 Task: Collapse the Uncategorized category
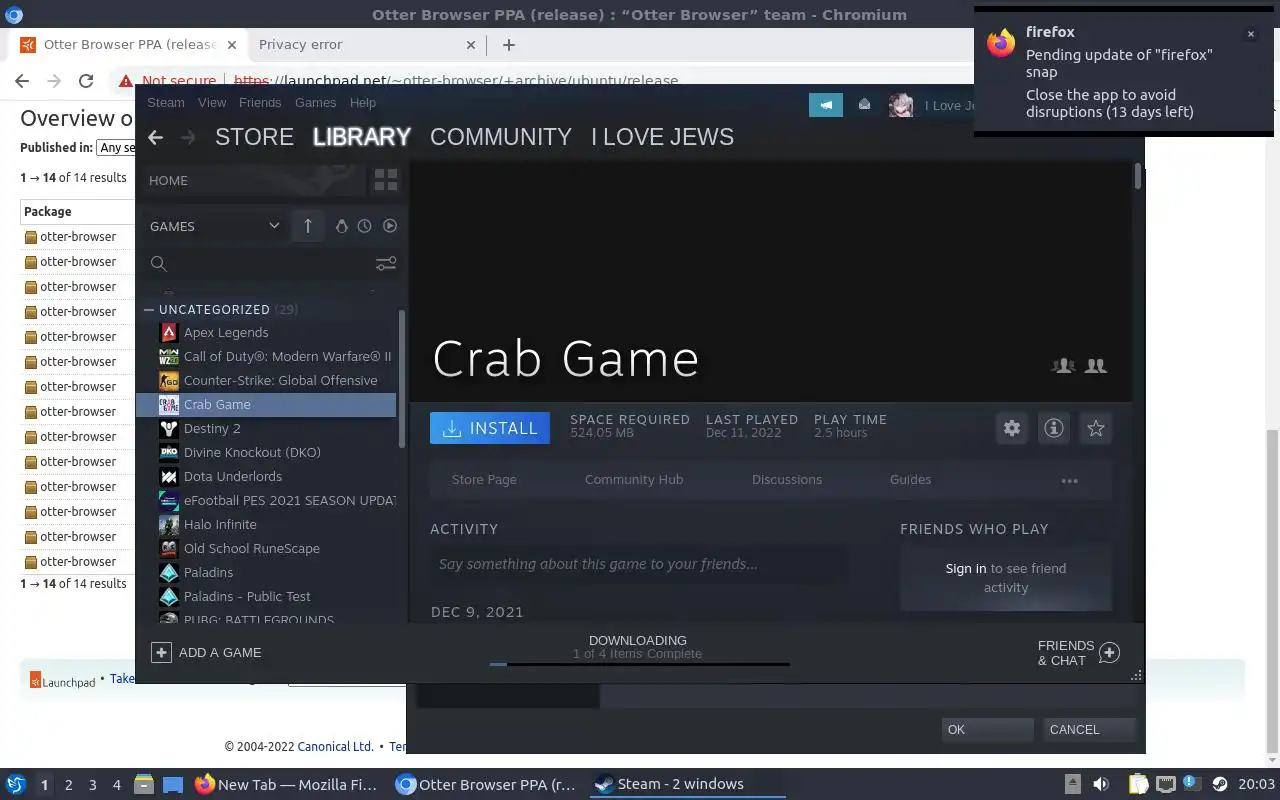148,309
